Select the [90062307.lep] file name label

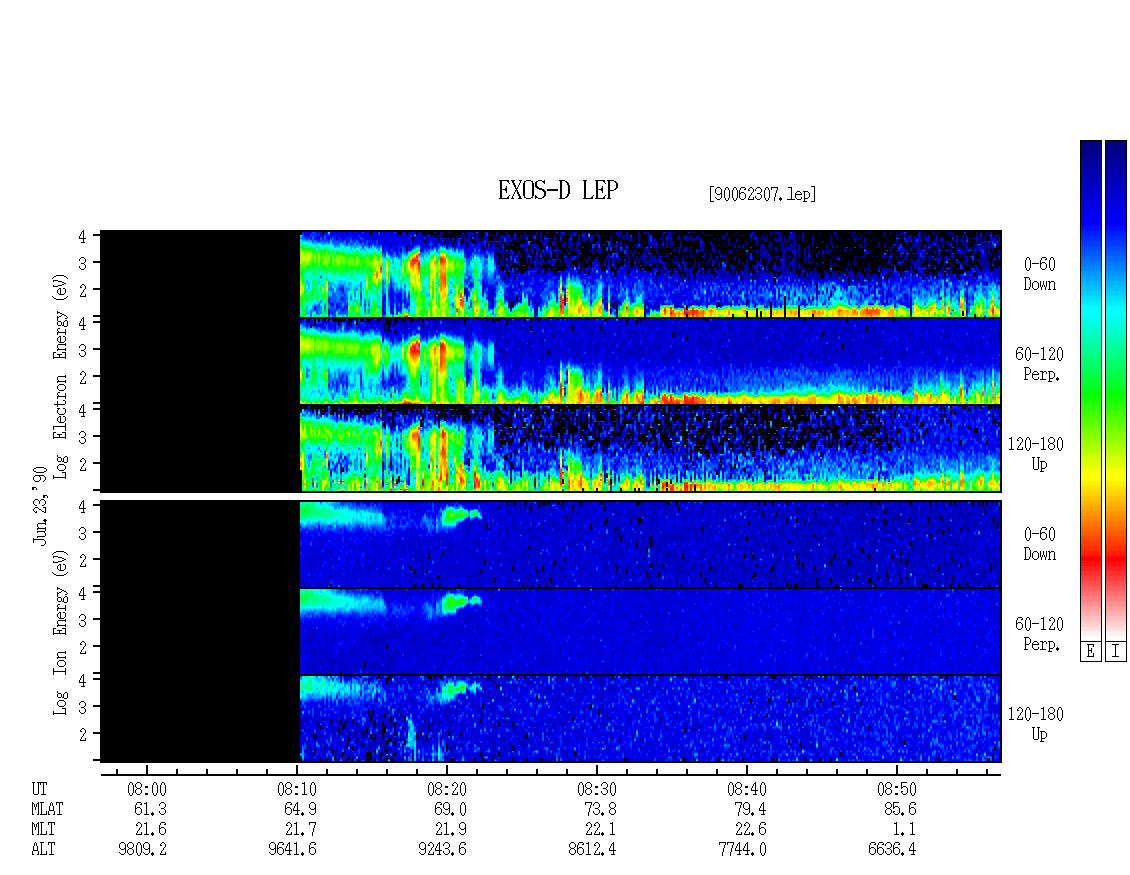pyautogui.click(x=762, y=194)
